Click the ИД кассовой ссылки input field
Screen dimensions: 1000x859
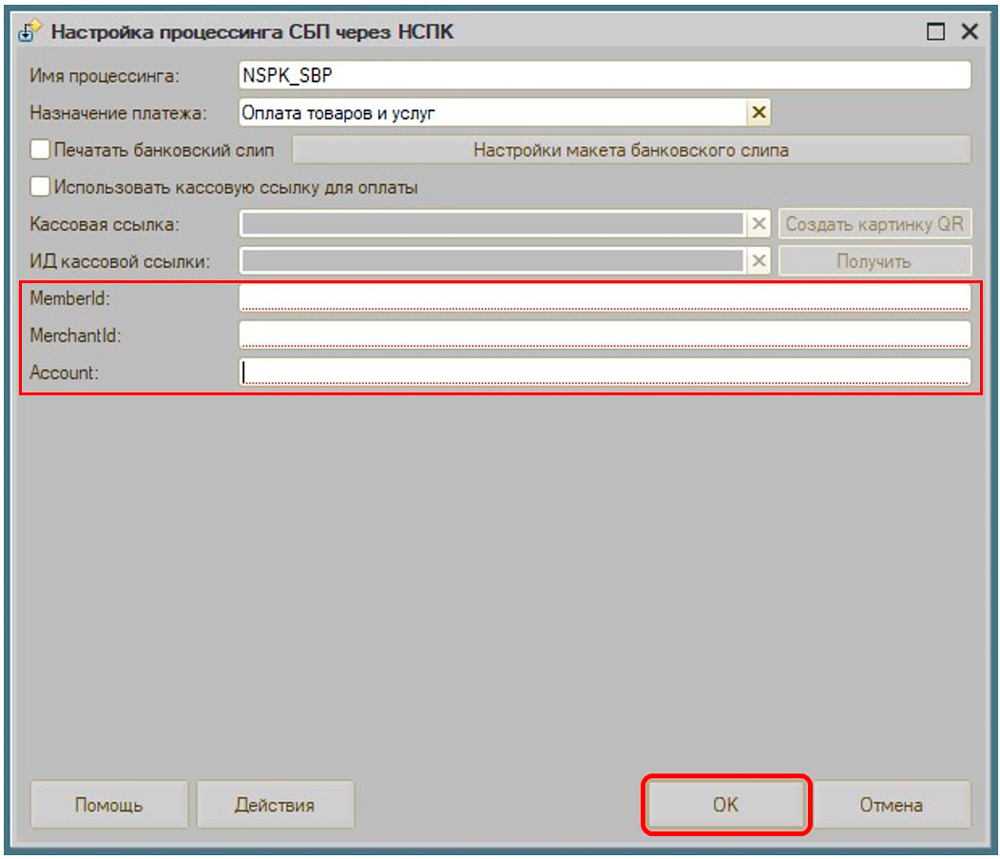492,261
